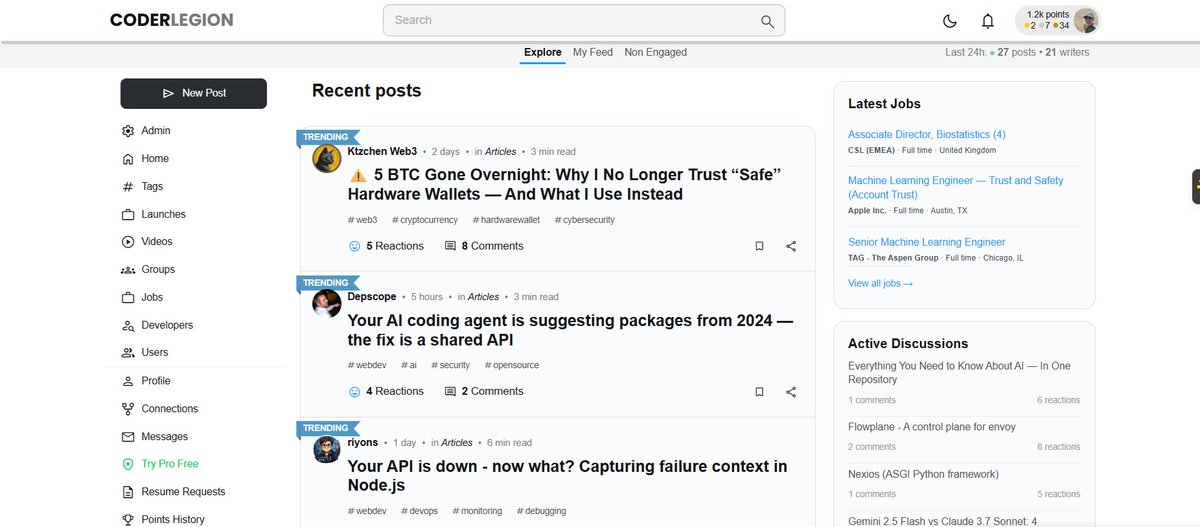The width and height of the screenshot is (1200, 527).
Task: Focus the Search input field
Action: coord(584,20)
